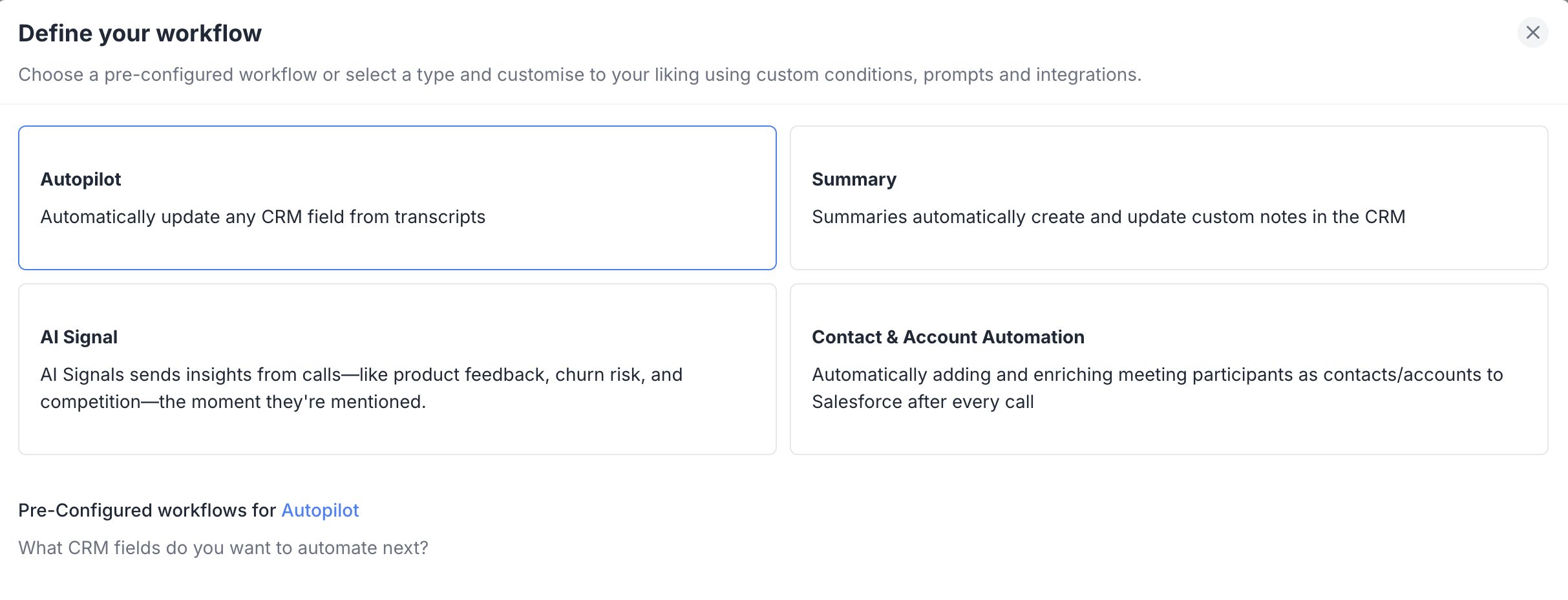Open the blue Autopilot link
Viewport: 1568px width, 600px height.
(x=320, y=510)
